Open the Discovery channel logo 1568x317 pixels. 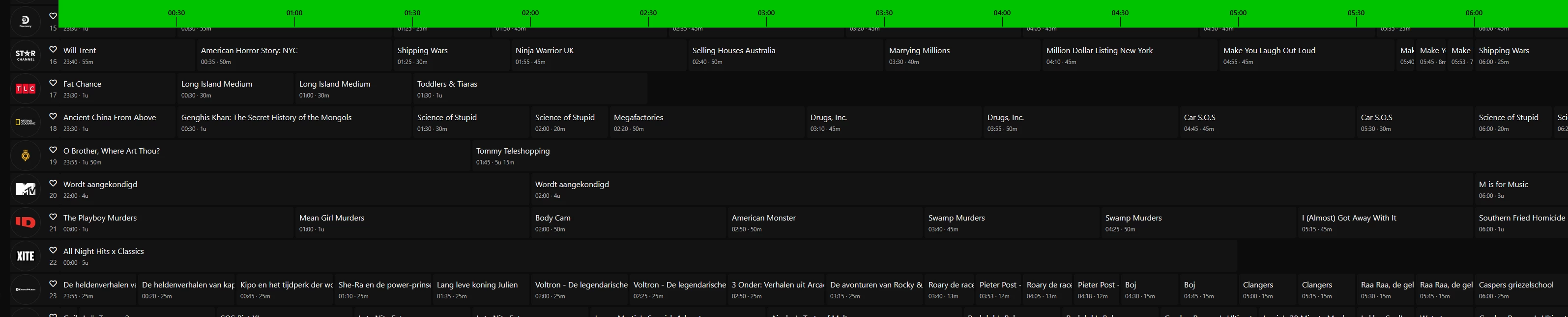(26, 21)
